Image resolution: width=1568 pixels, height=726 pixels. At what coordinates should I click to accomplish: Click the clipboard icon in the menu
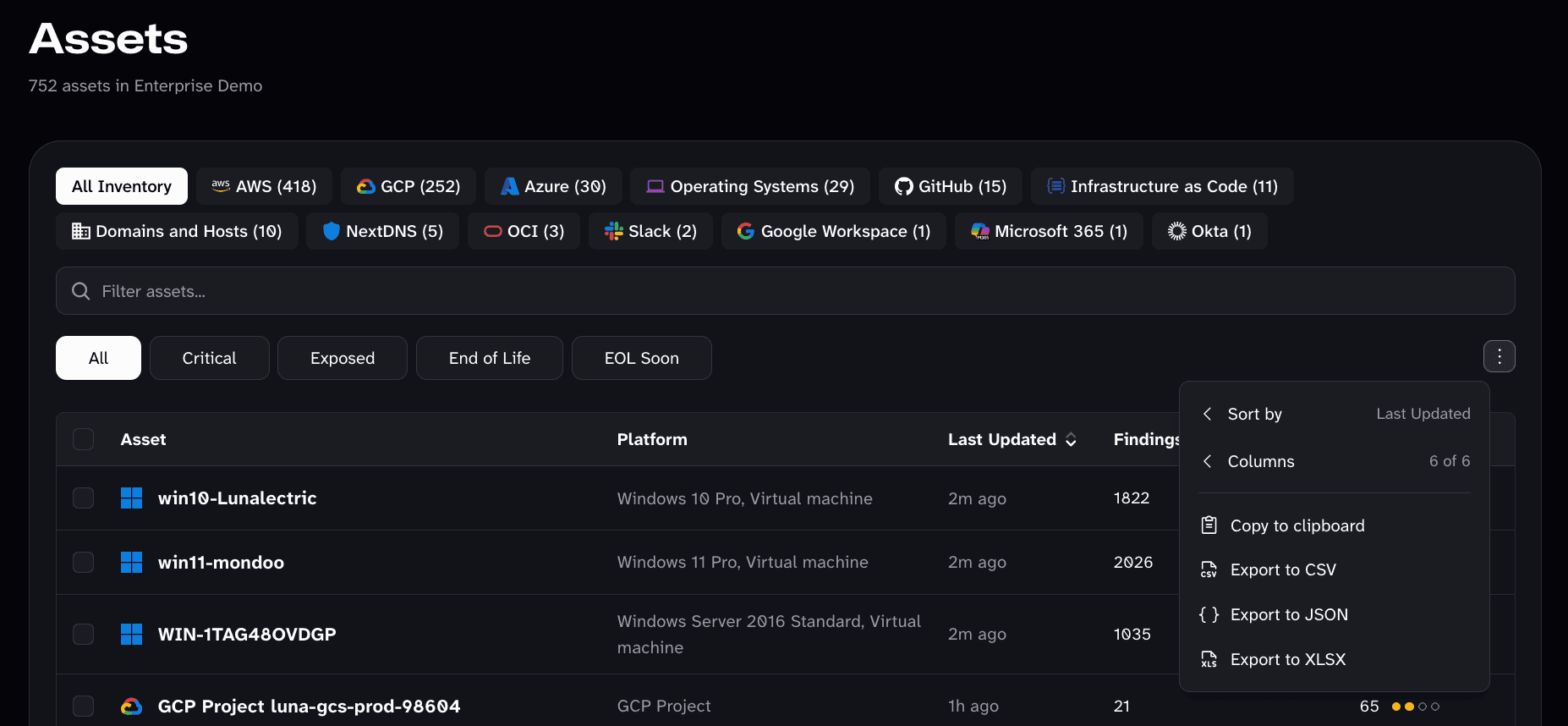pos(1209,525)
